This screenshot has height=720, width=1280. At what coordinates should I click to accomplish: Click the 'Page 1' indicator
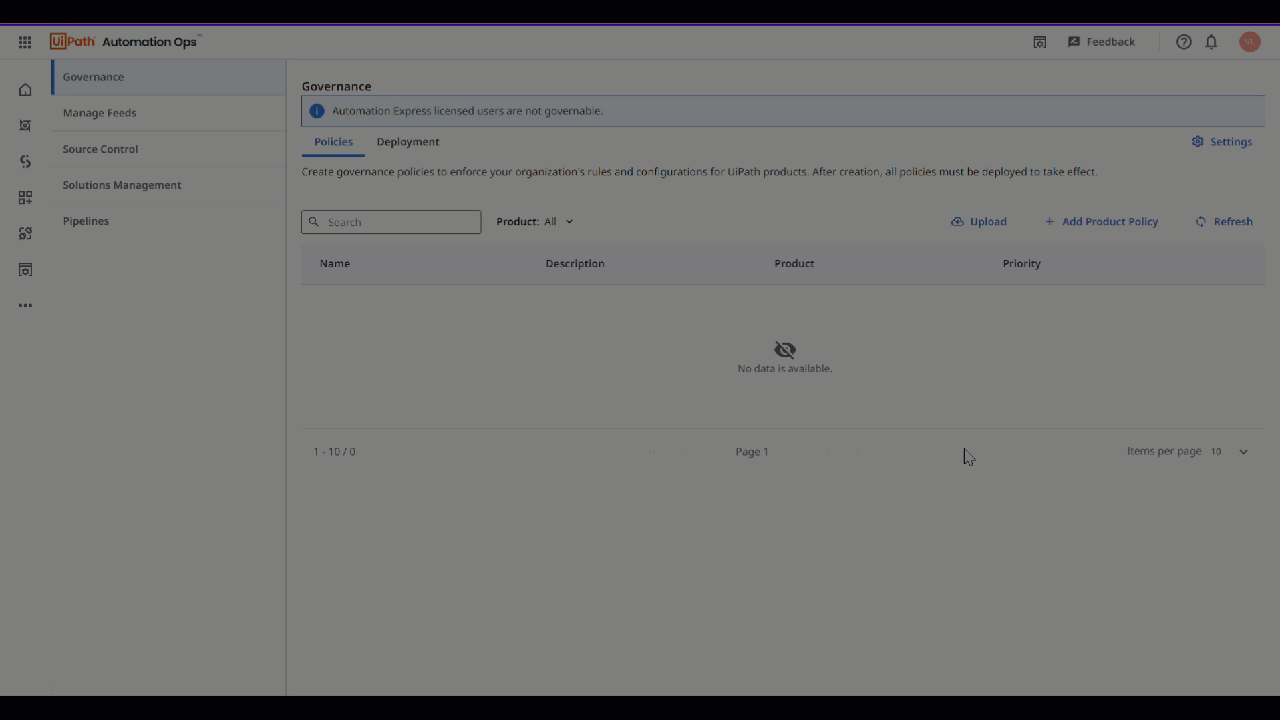[752, 452]
